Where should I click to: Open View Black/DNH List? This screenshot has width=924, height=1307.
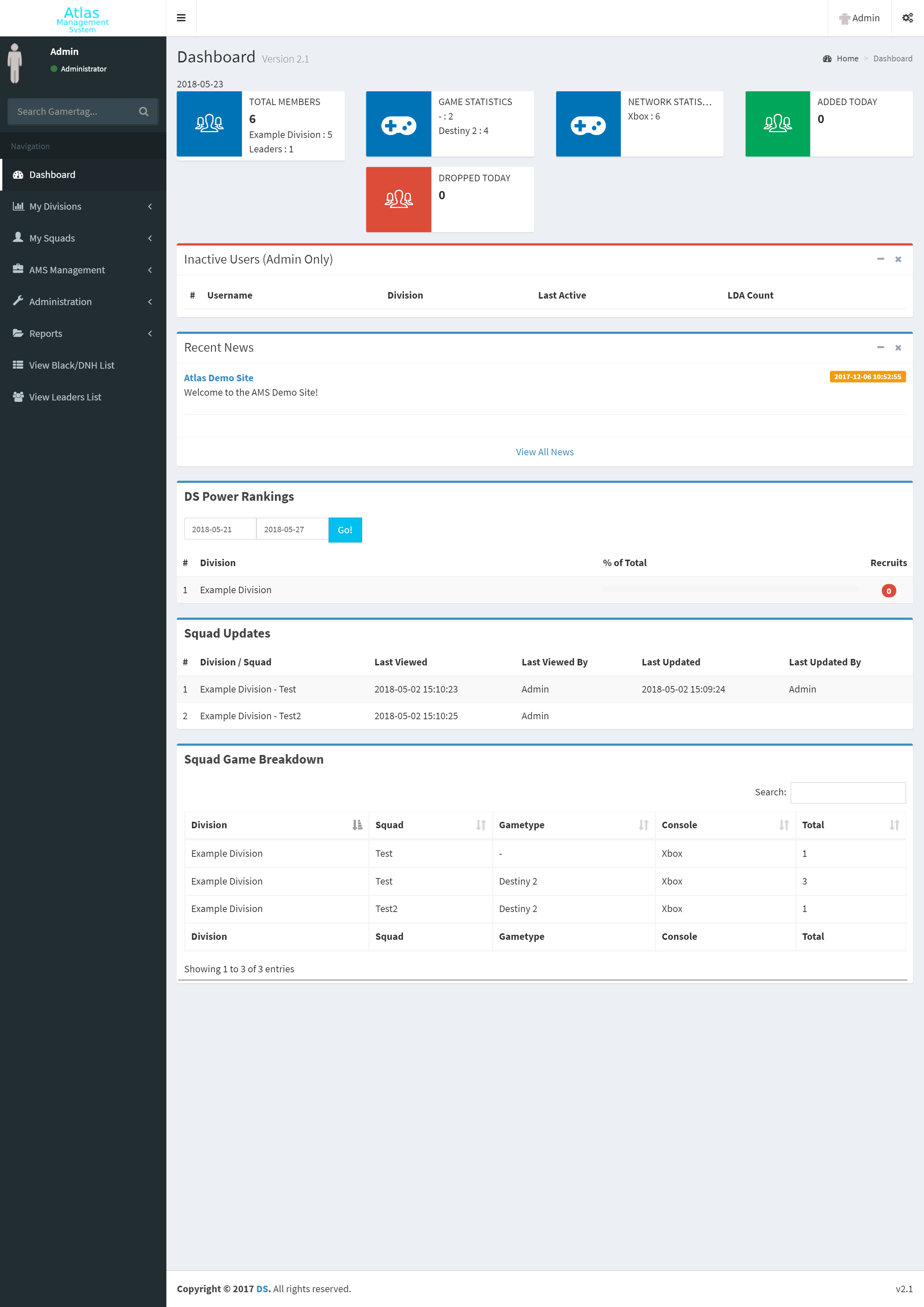pos(72,365)
